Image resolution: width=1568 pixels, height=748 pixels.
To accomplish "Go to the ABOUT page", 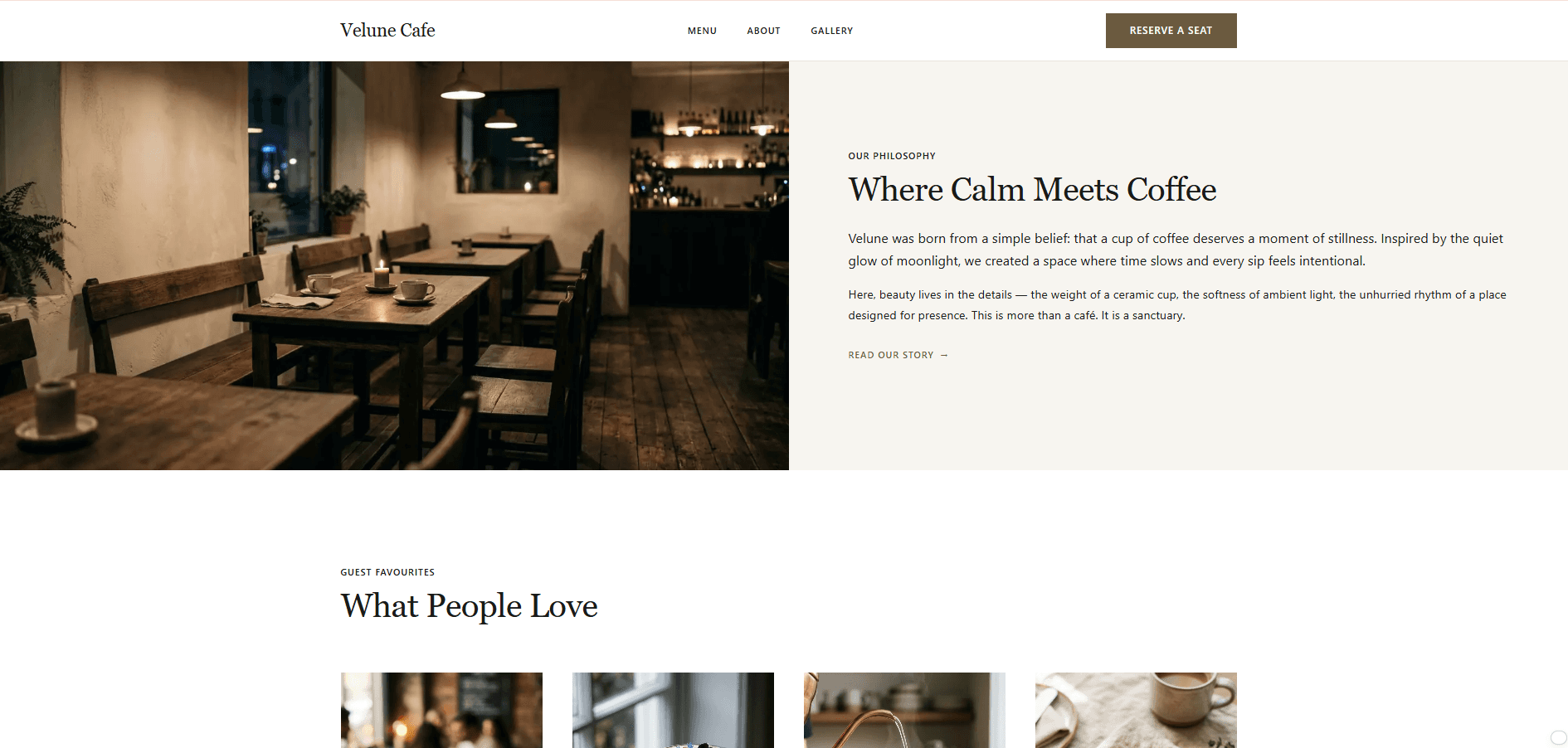I will point(763,31).
